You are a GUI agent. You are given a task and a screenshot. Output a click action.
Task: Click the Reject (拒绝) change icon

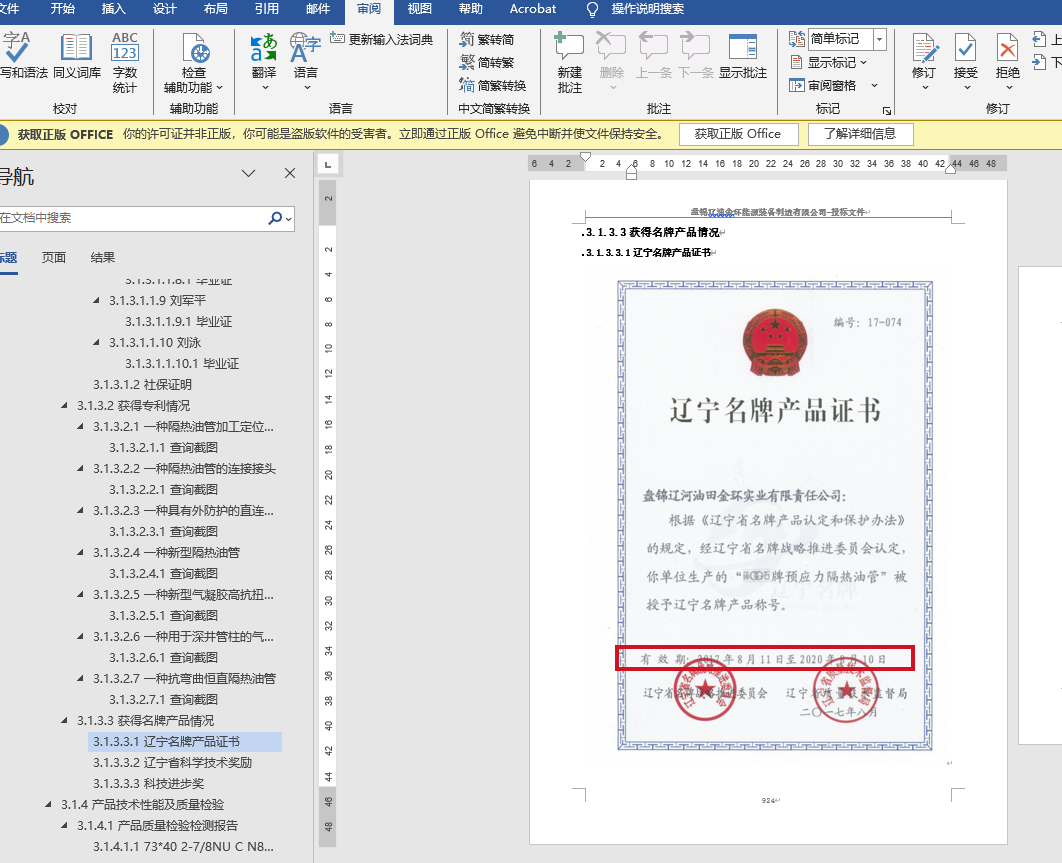coord(1008,48)
